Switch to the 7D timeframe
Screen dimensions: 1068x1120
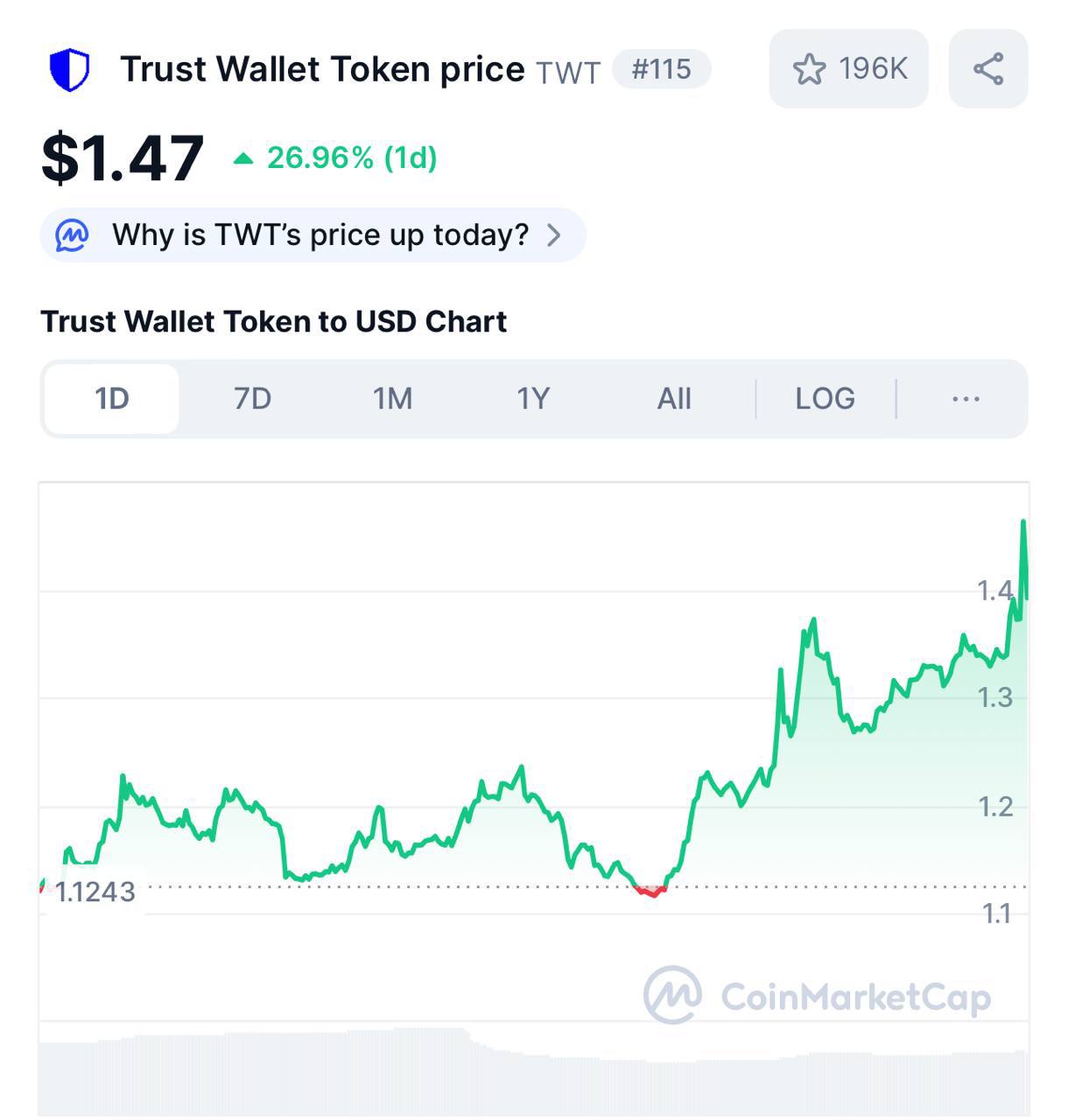click(x=252, y=399)
